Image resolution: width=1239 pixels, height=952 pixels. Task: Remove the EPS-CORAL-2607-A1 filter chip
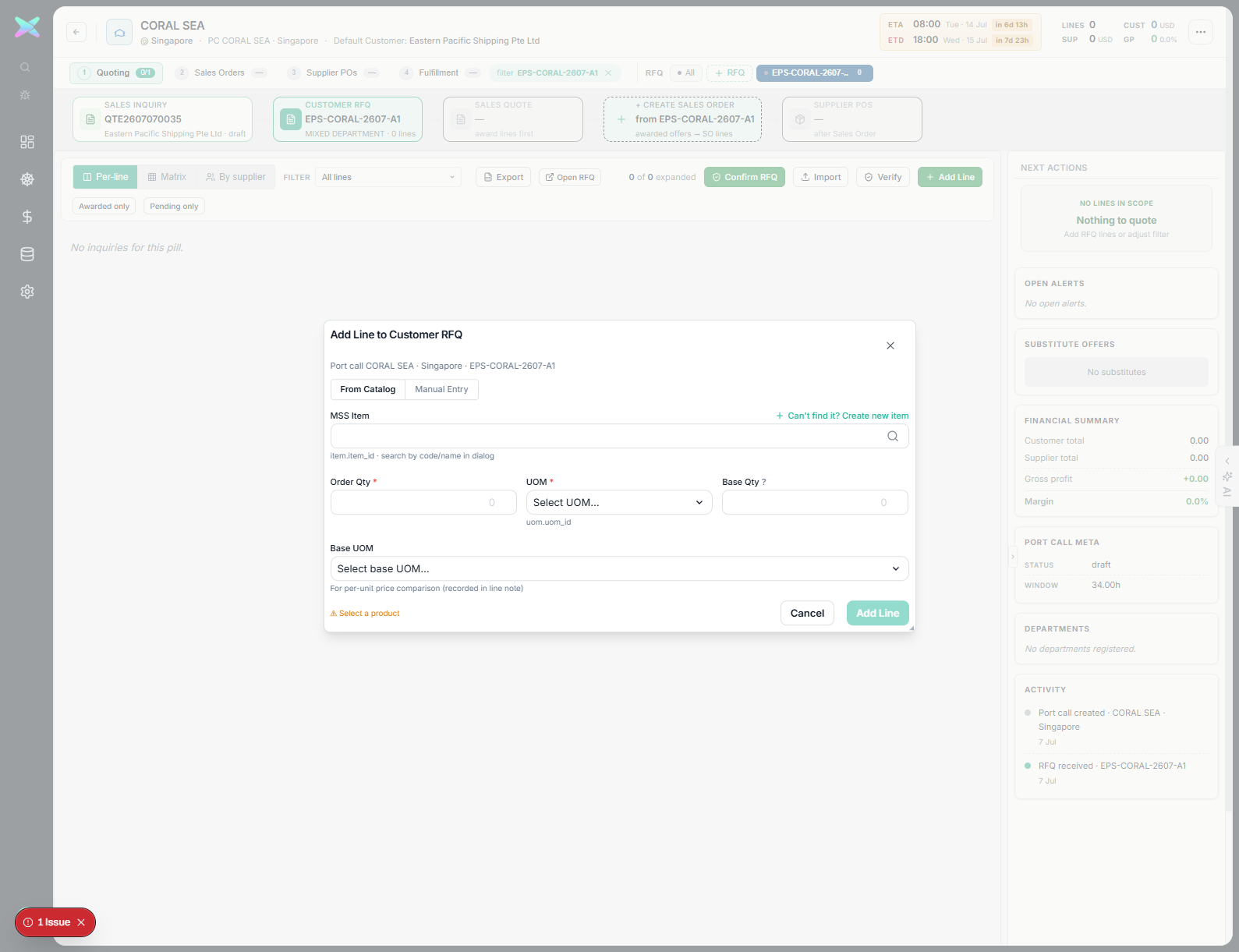tap(608, 73)
